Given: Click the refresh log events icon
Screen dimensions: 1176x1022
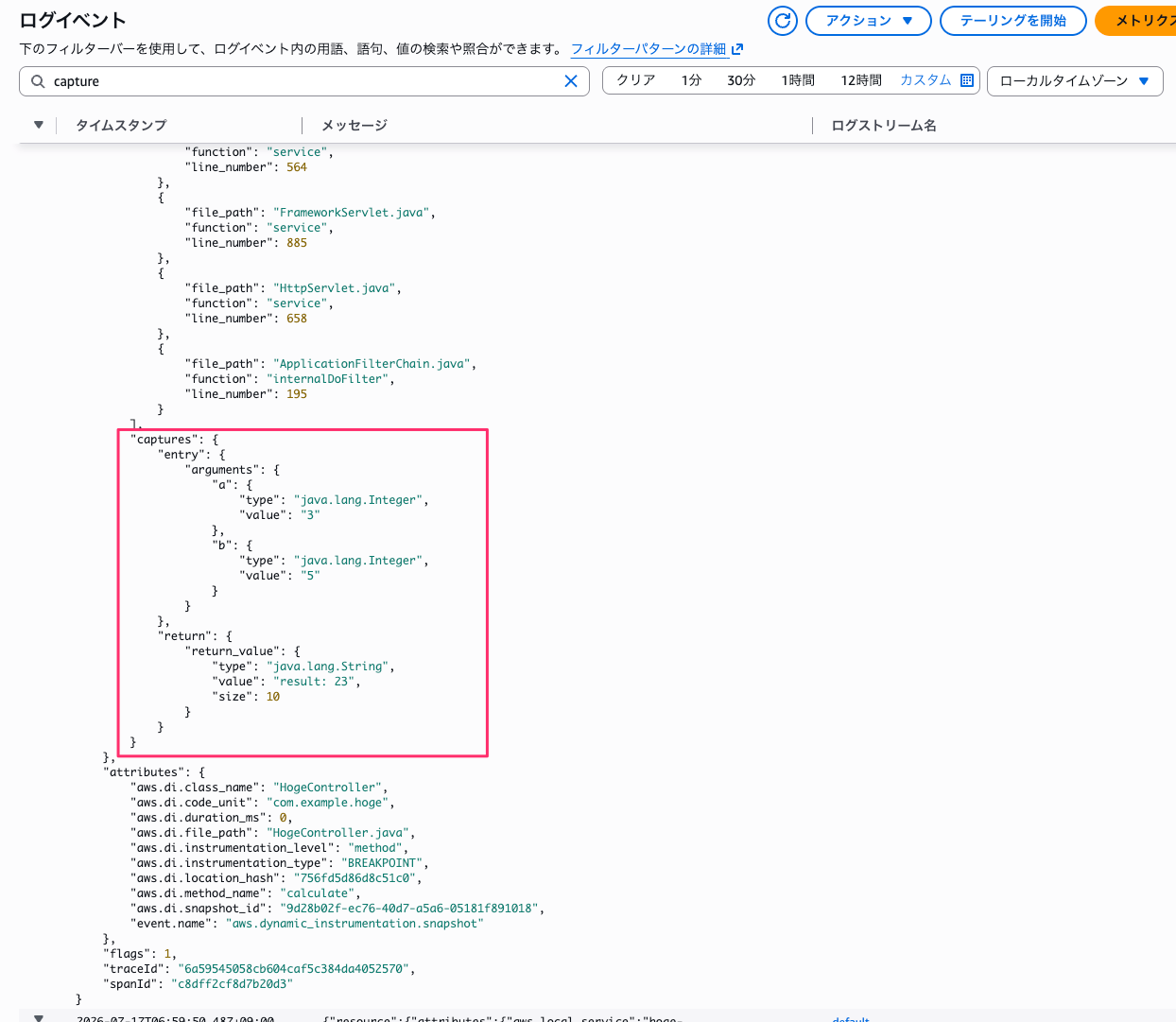Looking at the screenshot, I should coord(783,21).
